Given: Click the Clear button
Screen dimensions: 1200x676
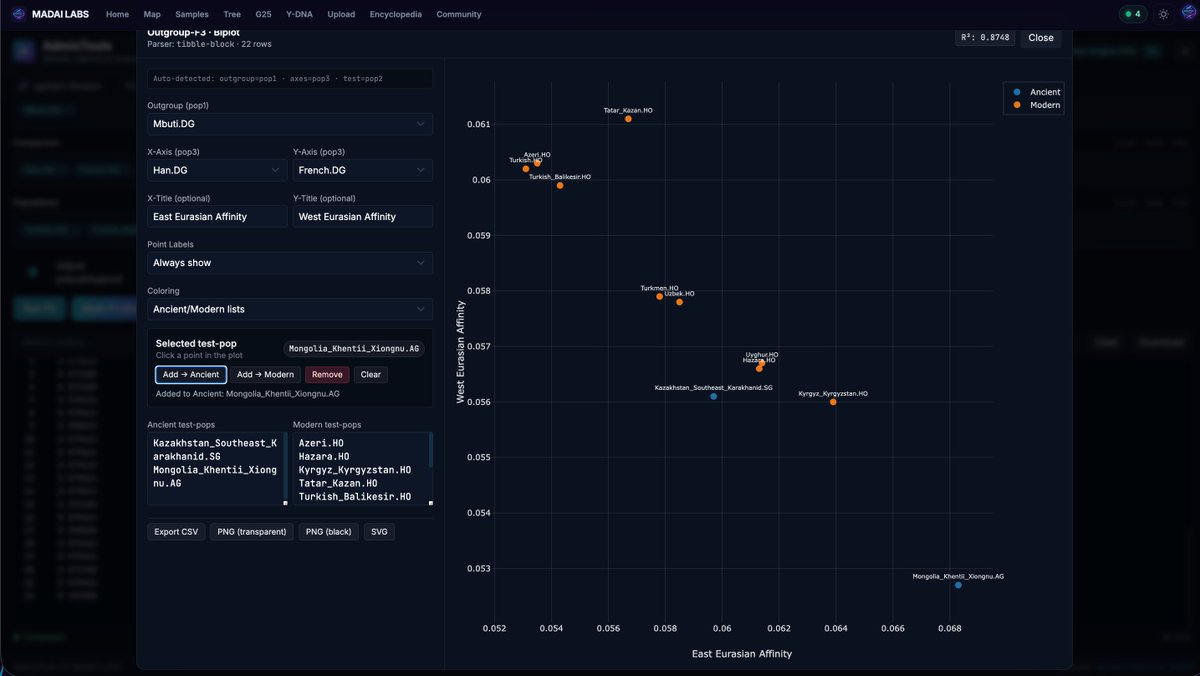Looking at the screenshot, I should (371, 375).
